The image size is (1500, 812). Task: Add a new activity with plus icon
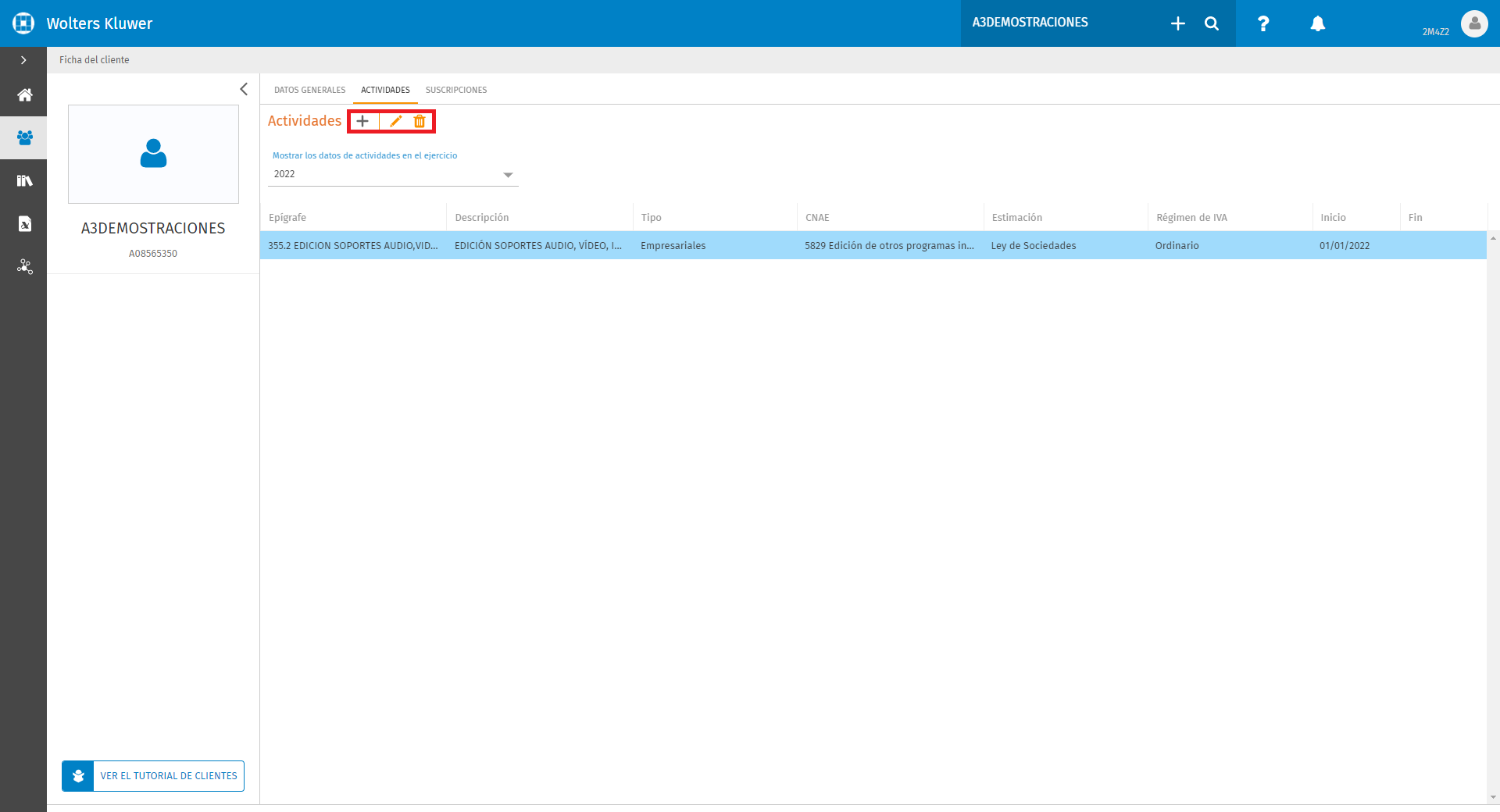coord(362,121)
